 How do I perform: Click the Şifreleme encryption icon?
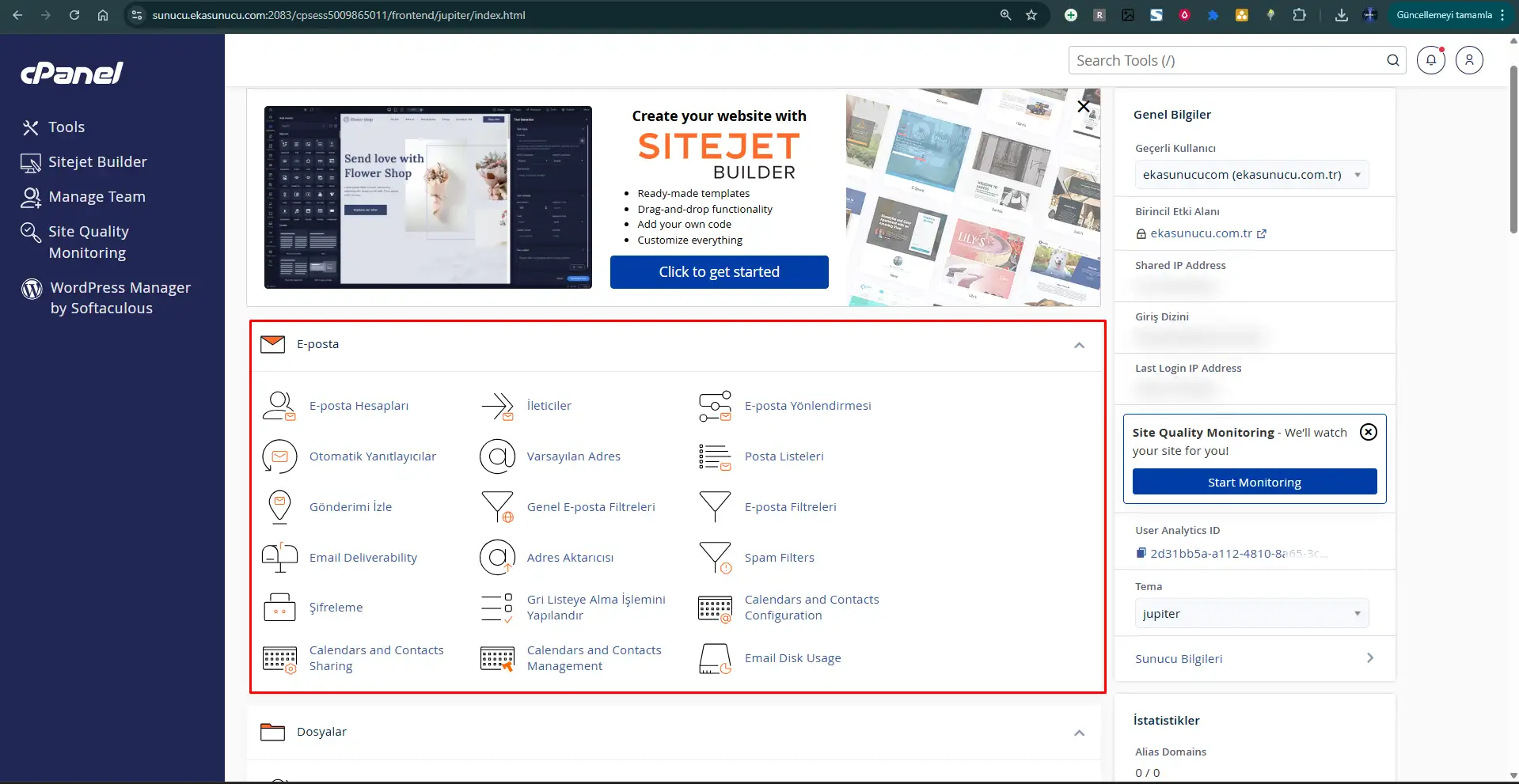coord(279,608)
